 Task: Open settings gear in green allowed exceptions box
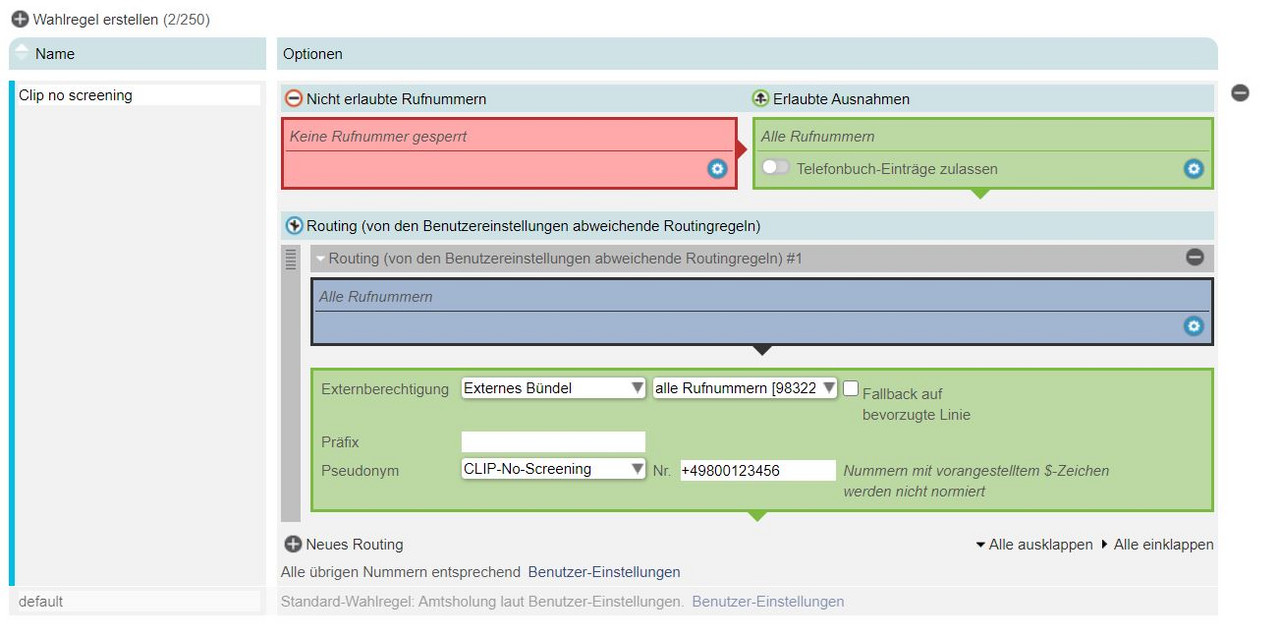(1193, 169)
